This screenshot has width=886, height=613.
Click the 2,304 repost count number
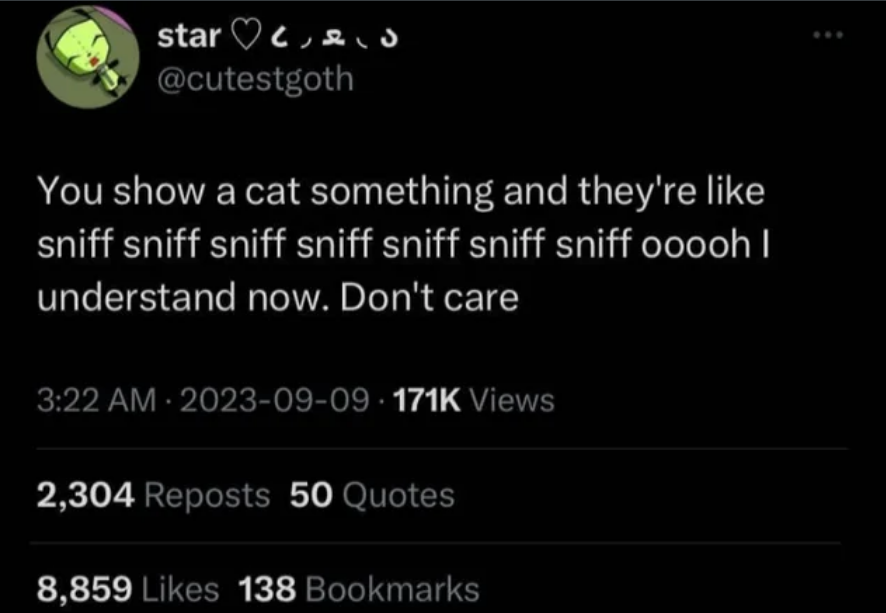[86, 494]
